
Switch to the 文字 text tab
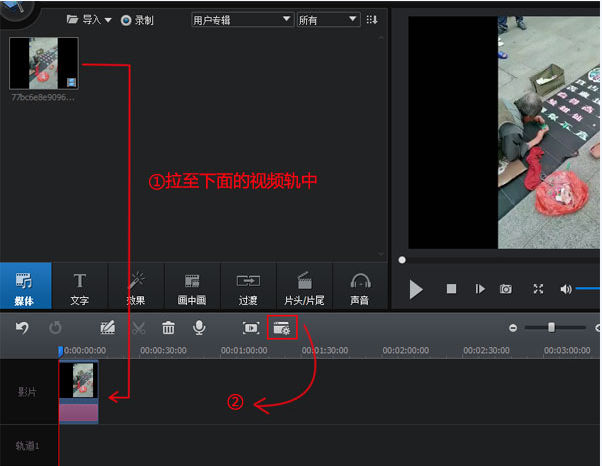coord(80,288)
